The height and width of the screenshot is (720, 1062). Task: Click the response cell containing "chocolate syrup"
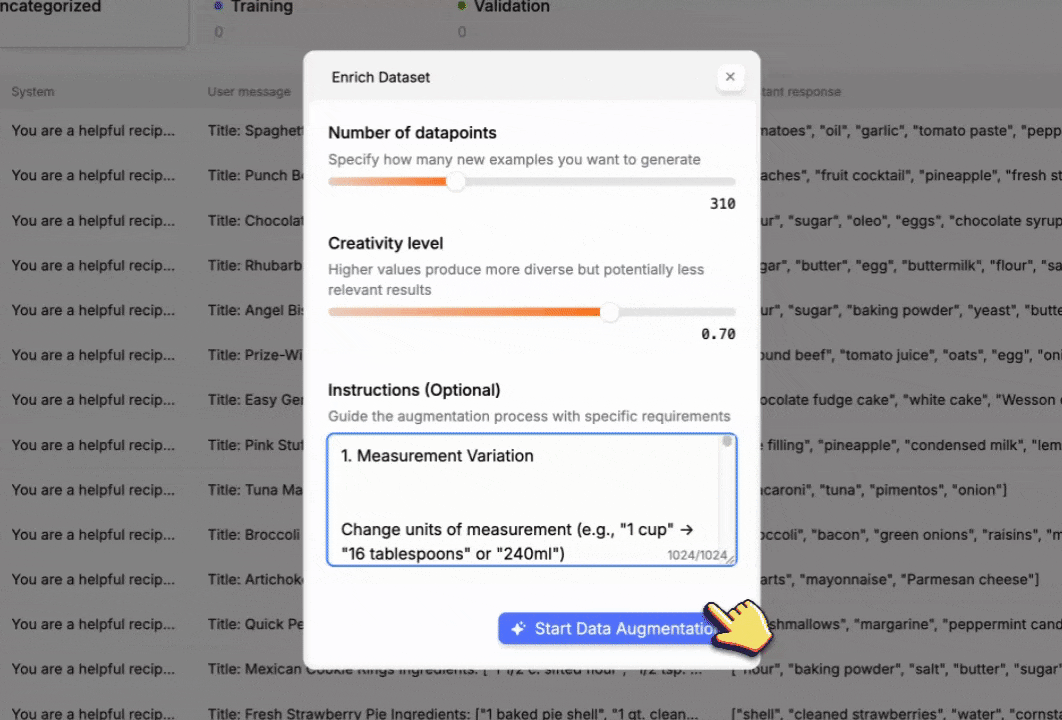coord(911,221)
